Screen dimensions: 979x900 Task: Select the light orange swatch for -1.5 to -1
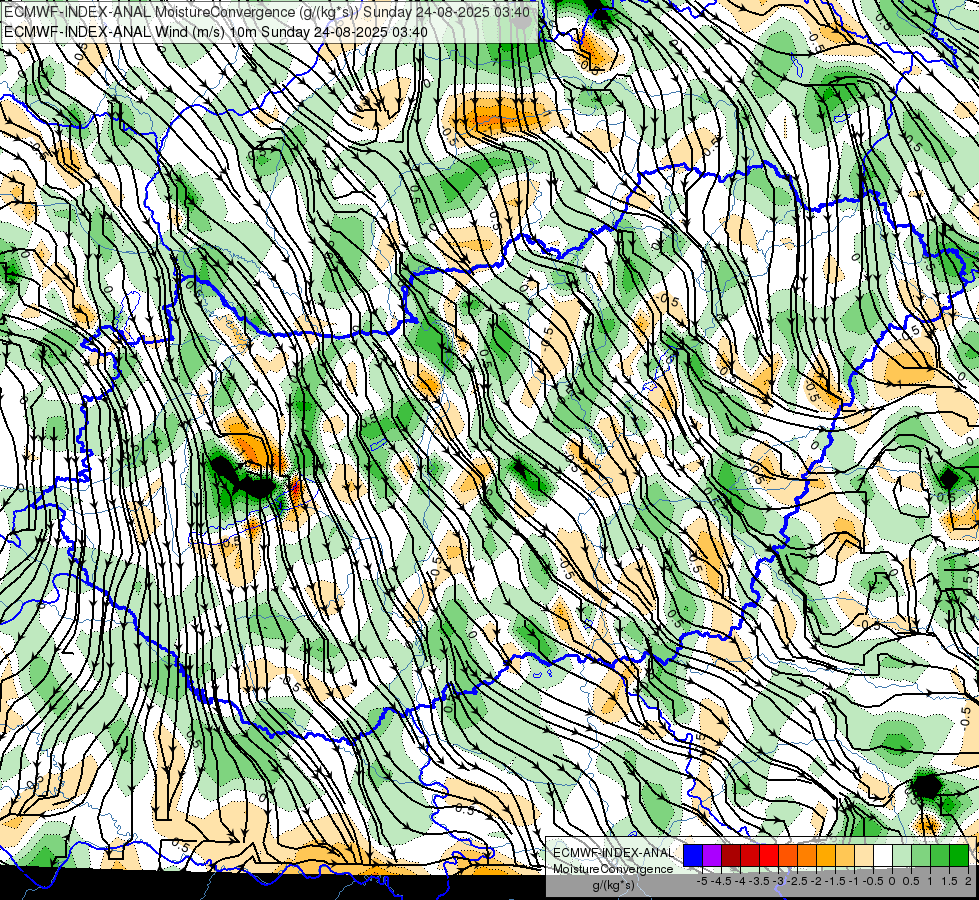pyautogui.click(x=845, y=855)
